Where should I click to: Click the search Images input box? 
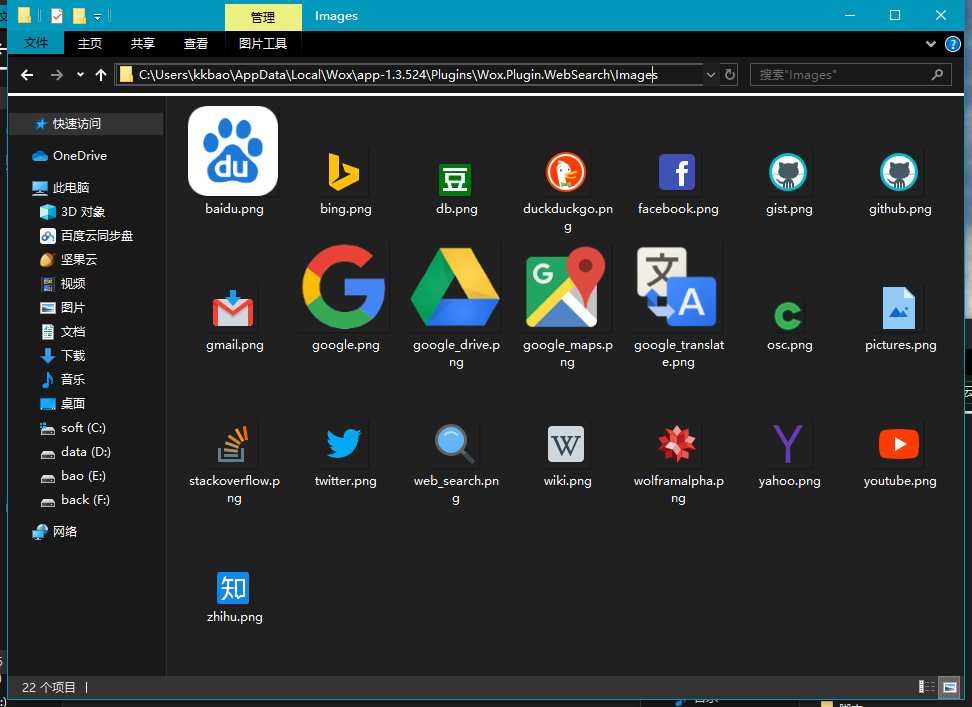point(840,75)
